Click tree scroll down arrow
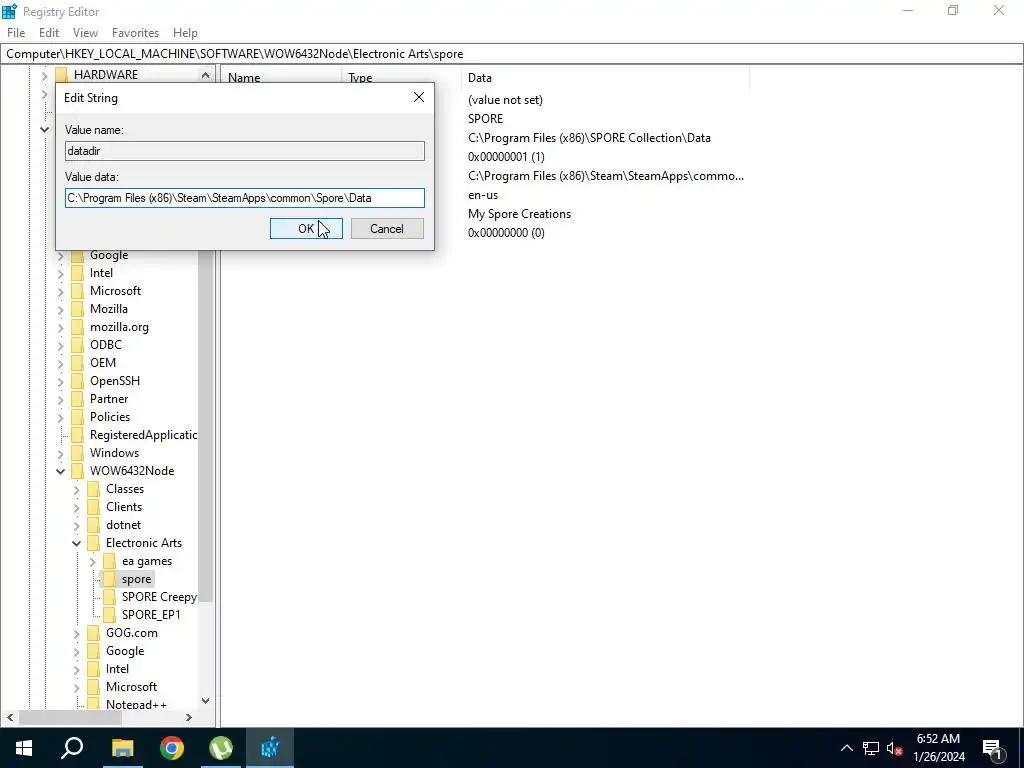 click(x=205, y=701)
